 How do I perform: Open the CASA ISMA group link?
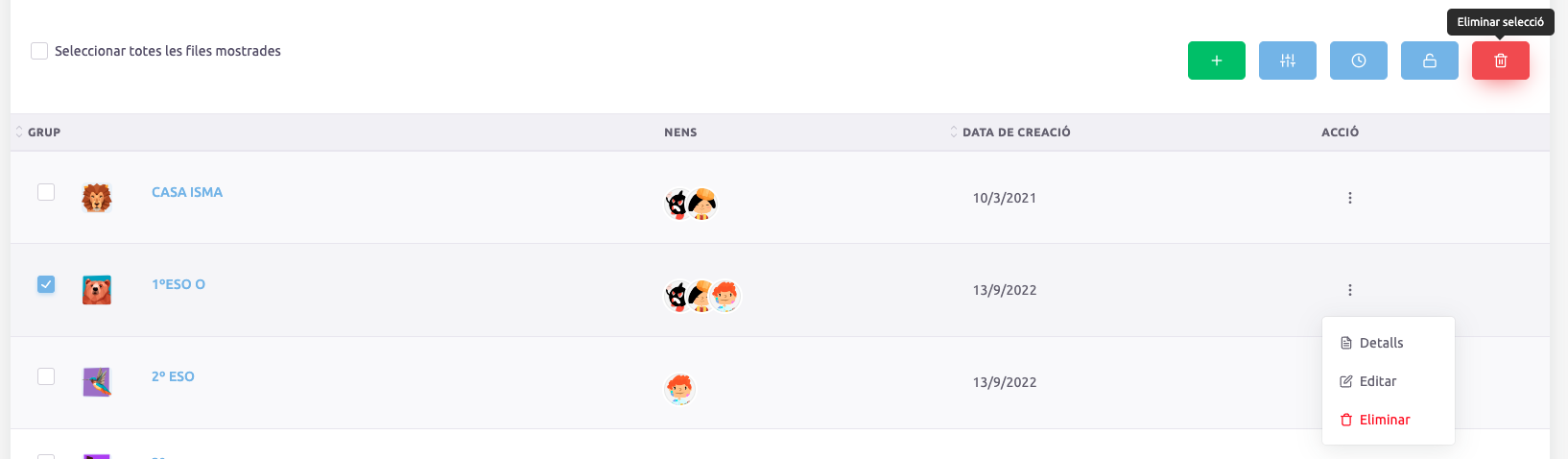point(187,192)
